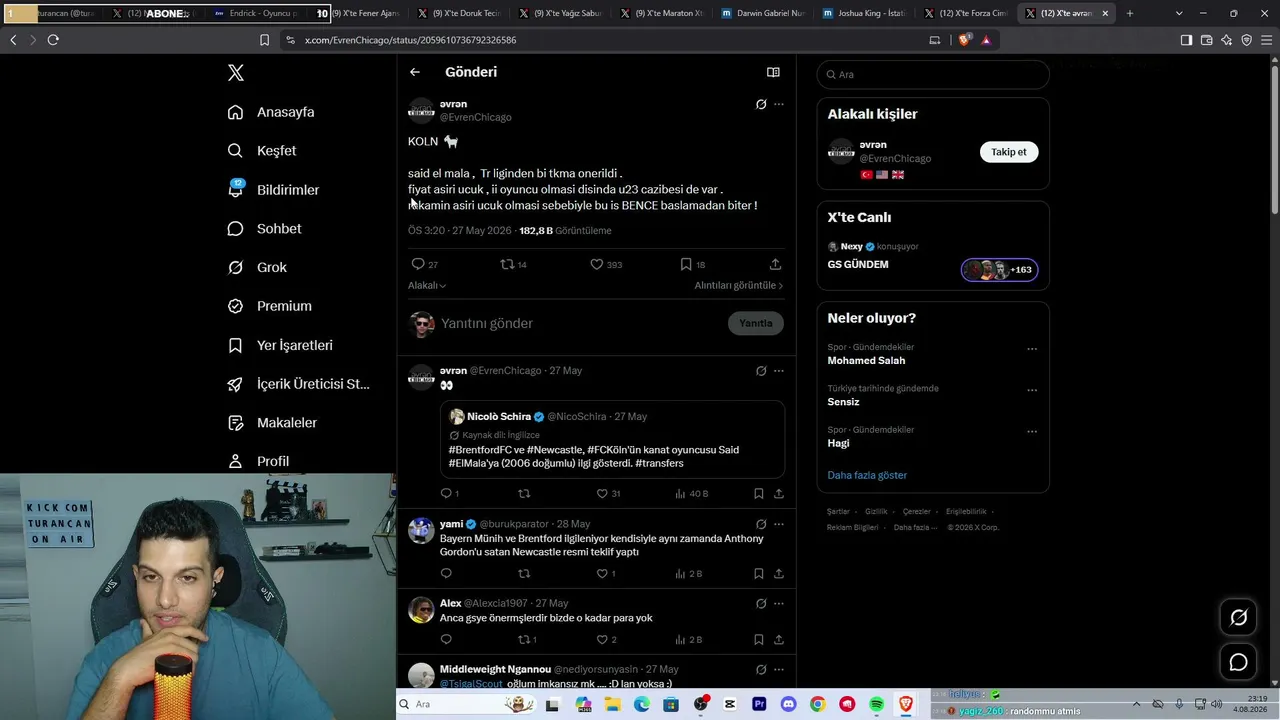The width and height of the screenshot is (1280, 720).
Task: Open listener avatars +163 in GS GÜNDEM
Action: (x=999, y=270)
